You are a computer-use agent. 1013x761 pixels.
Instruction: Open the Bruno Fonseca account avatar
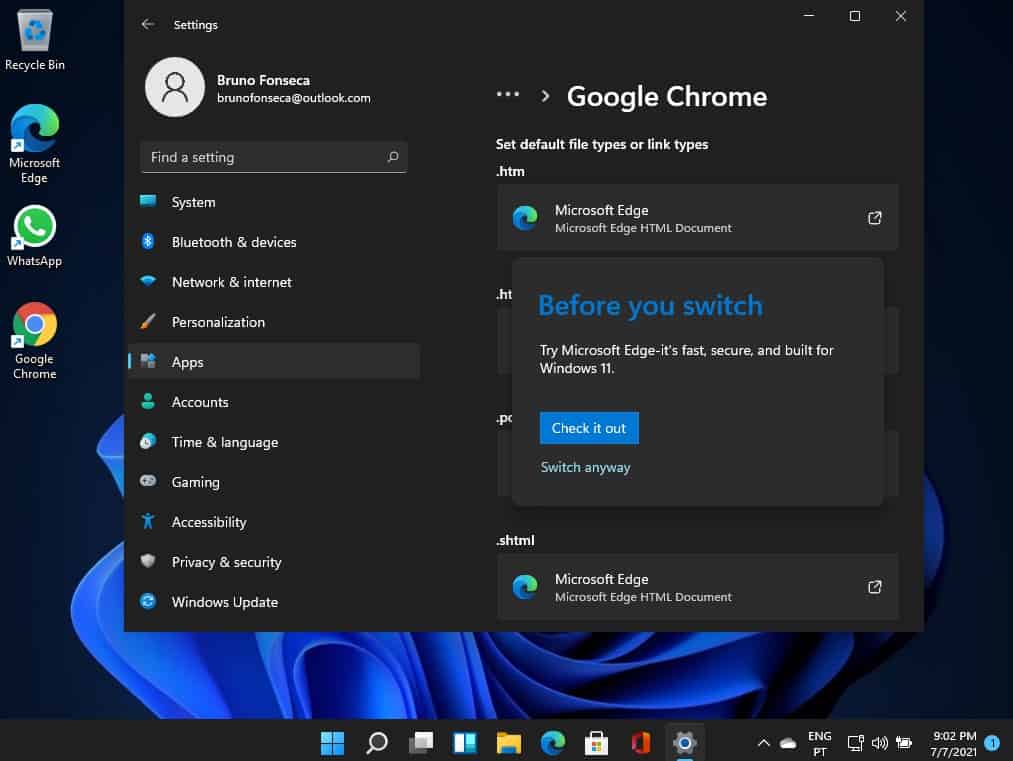click(174, 87)
